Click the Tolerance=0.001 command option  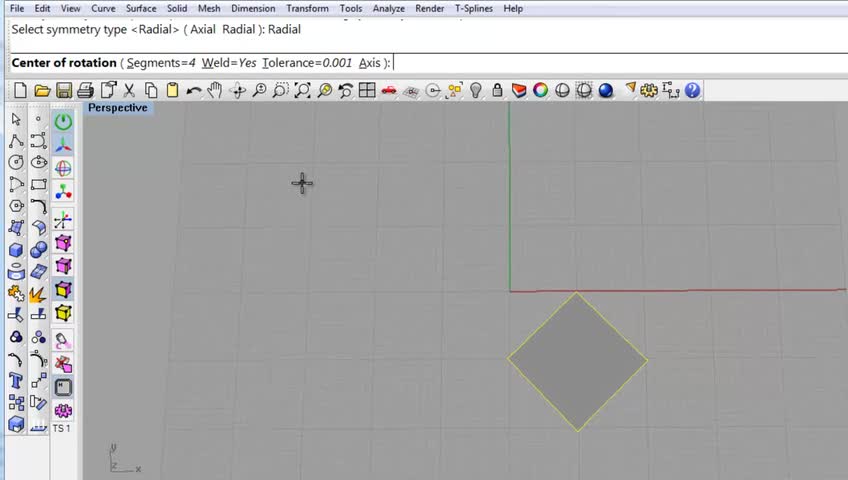(307, 63)
